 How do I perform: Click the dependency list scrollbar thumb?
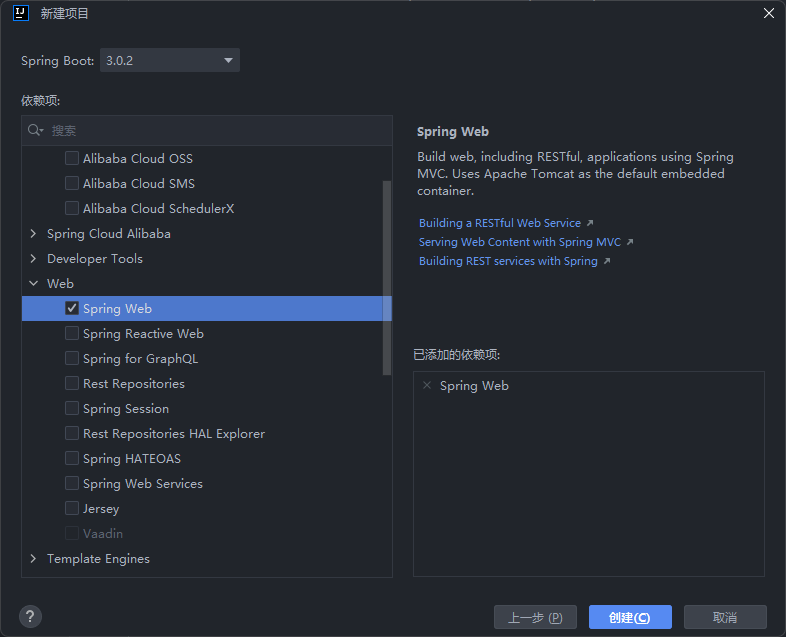(x=386, y=278)
